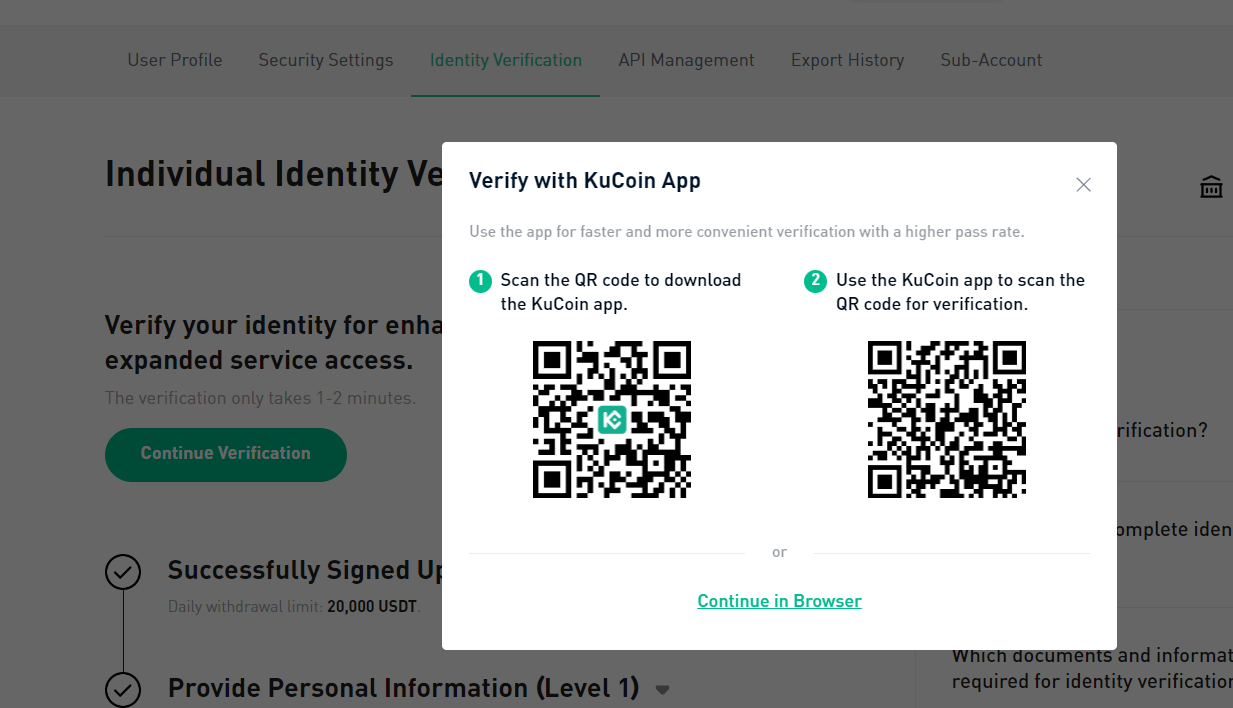Open the User Profile tab
This screenshot has height=708, width=1233.
click(175, 60)
